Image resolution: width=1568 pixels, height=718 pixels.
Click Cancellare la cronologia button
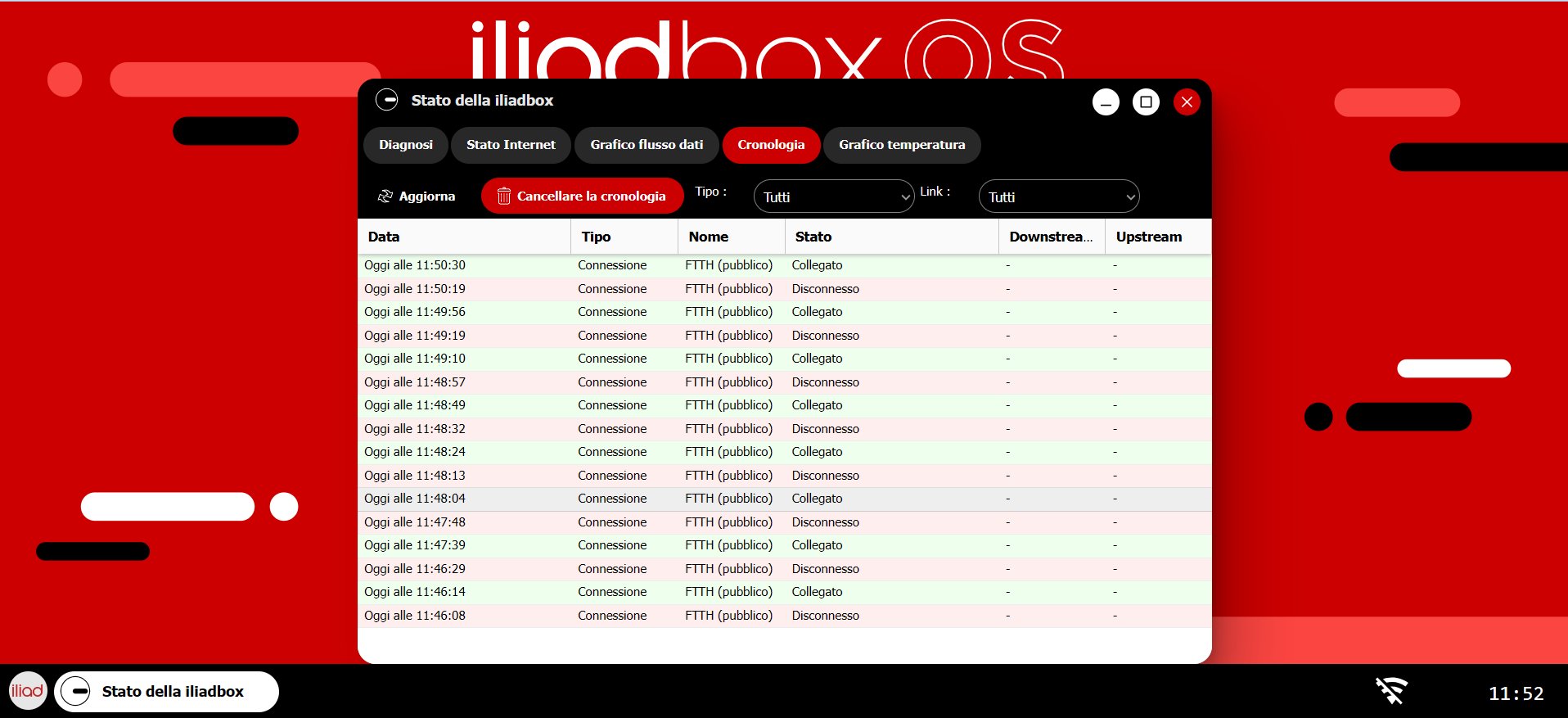pos(582,196)
